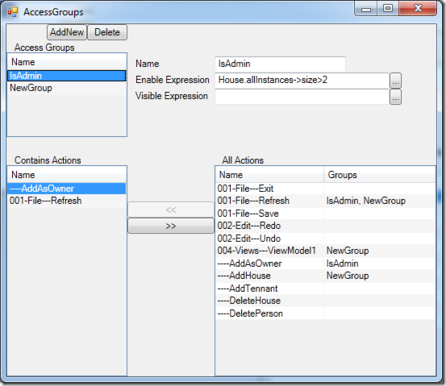Select 001-File---Refresh row in All Actions
The image size is (446, 386).
325,201
